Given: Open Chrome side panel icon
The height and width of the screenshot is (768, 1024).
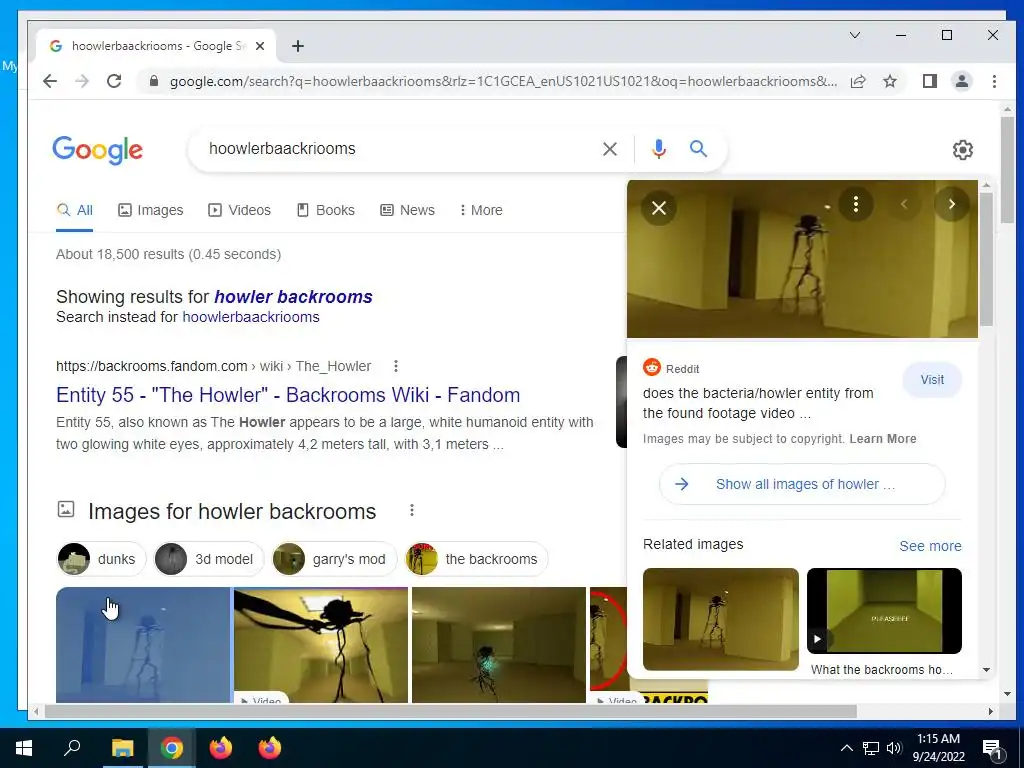Looking at the screenshot, I should click(x=929, y=81).
